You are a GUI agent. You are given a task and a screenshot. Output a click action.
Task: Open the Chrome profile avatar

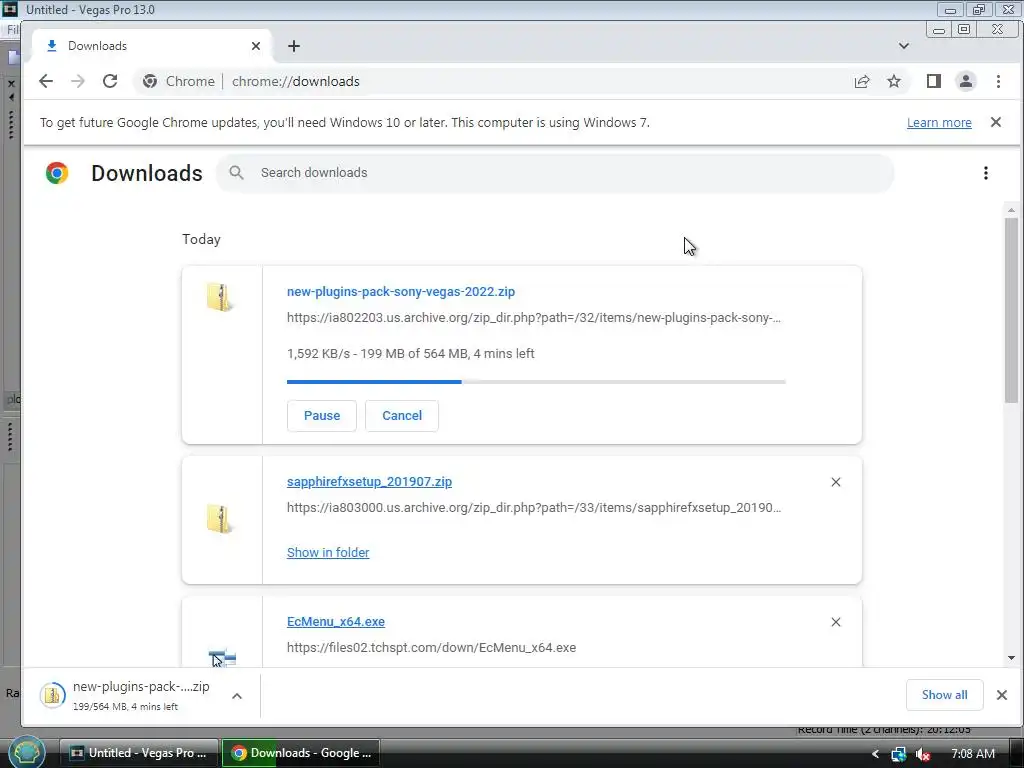coord(966,81)
